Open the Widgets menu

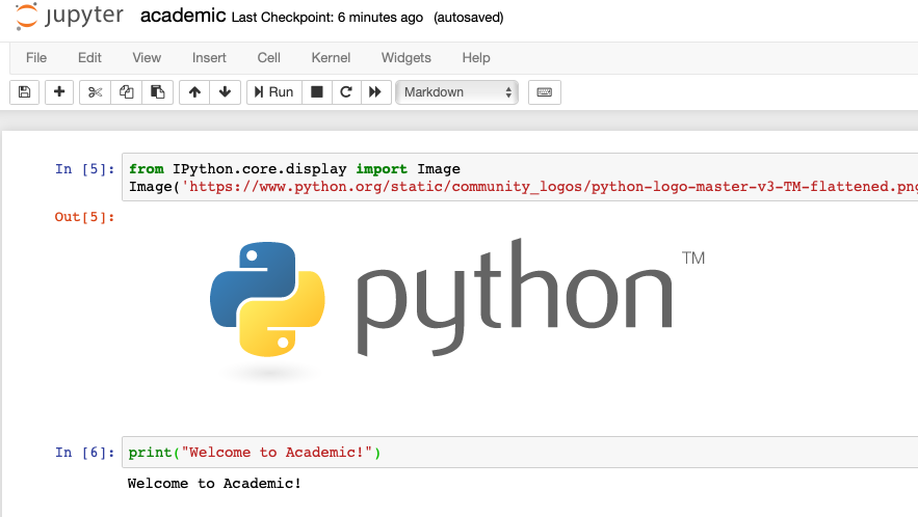(x=406, y=58)
